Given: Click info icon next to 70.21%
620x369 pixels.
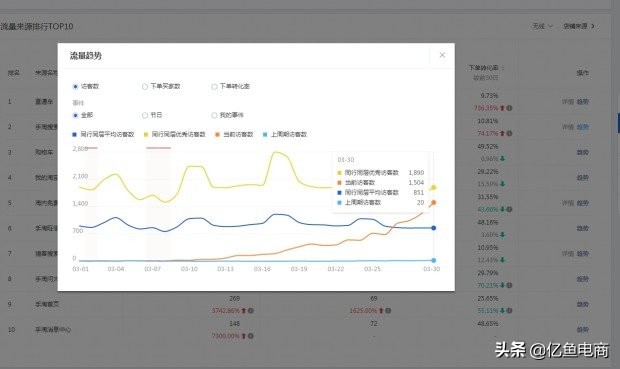Looking at the screenshot, I should (x=509, y=285).
